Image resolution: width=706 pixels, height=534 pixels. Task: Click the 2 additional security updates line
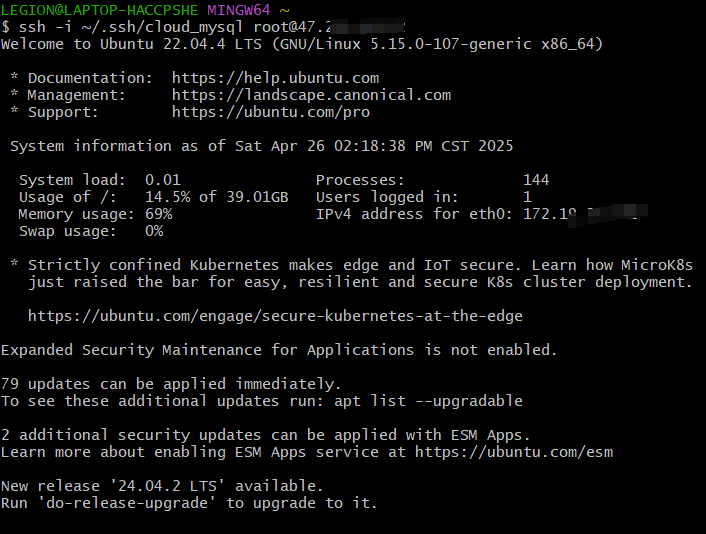[266, 435]
